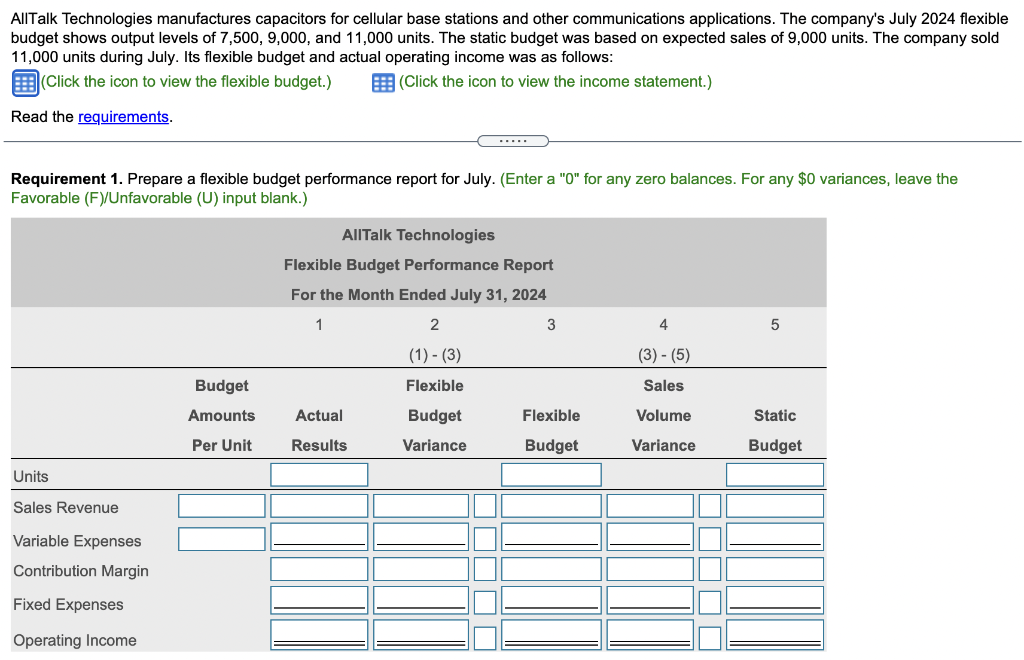The height and width of the screenshot is (660, 1024).
Task: Click Variable Expenses budget amounts per unit field
Action: (221, 538)
